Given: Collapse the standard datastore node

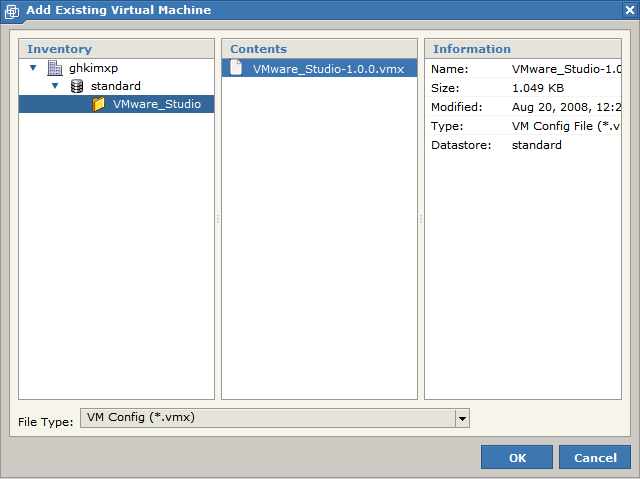Looking at the screenshot, I should click(x=55, y=86).
